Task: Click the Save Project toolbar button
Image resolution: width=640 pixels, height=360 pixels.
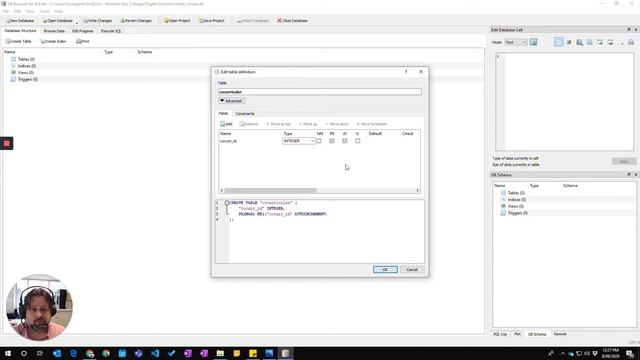Action: click(x=211, y=20)
